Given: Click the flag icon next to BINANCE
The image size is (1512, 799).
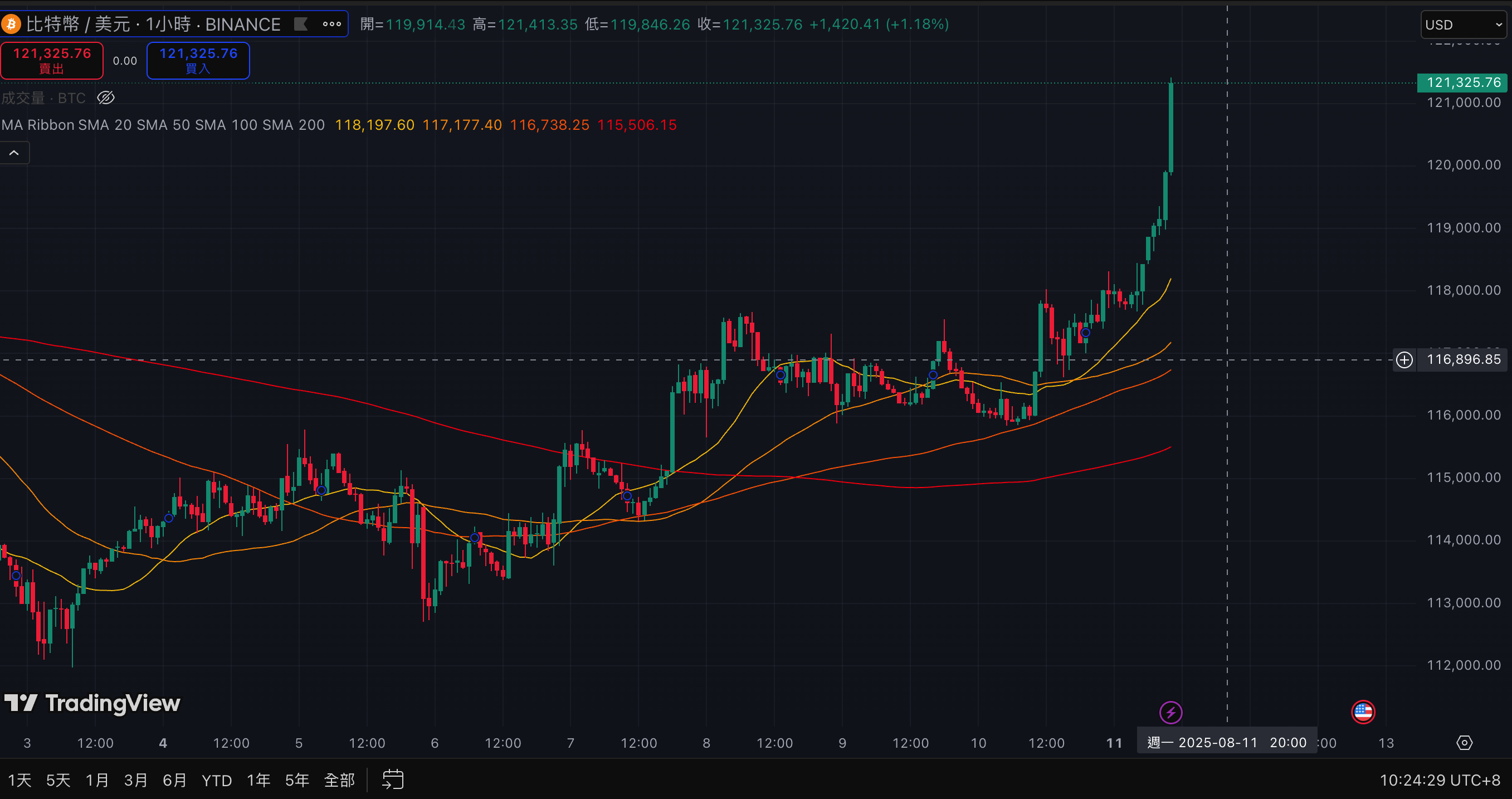Looking at the screenshot, I should (x=300, y=24).
